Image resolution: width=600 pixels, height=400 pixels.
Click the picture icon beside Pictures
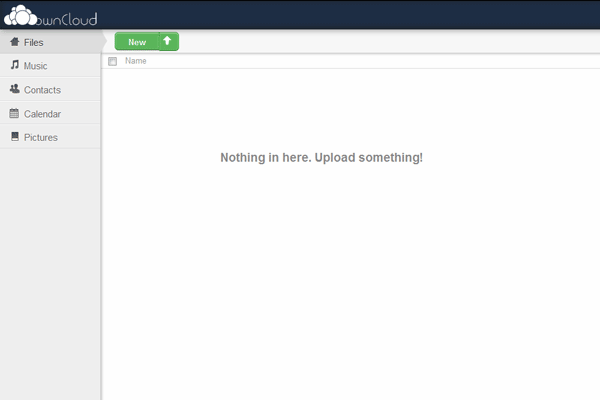click(x=14, y=137)
